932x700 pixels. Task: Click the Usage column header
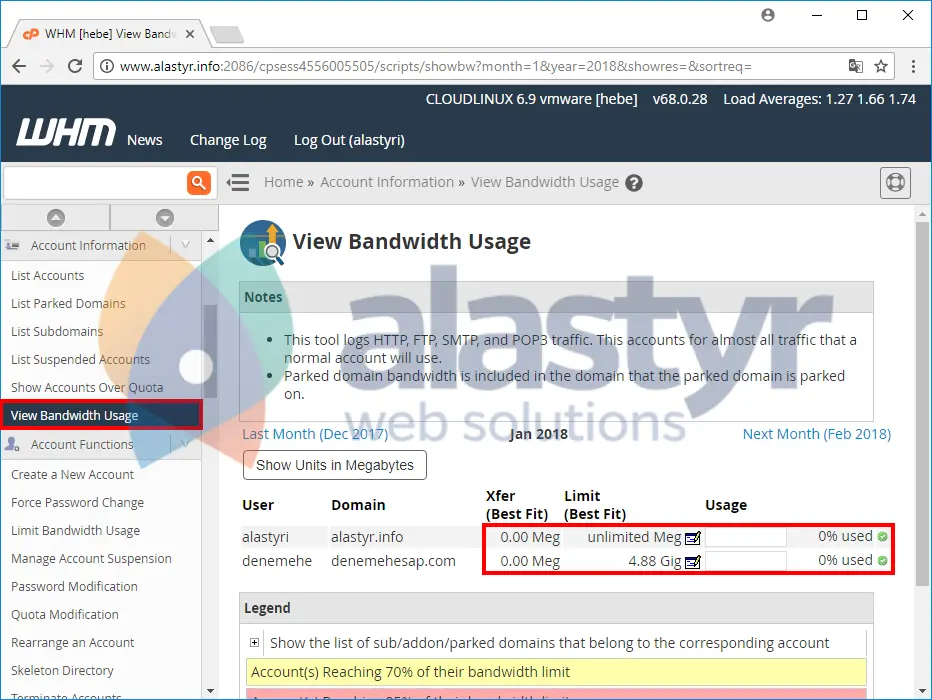(726, 505)
